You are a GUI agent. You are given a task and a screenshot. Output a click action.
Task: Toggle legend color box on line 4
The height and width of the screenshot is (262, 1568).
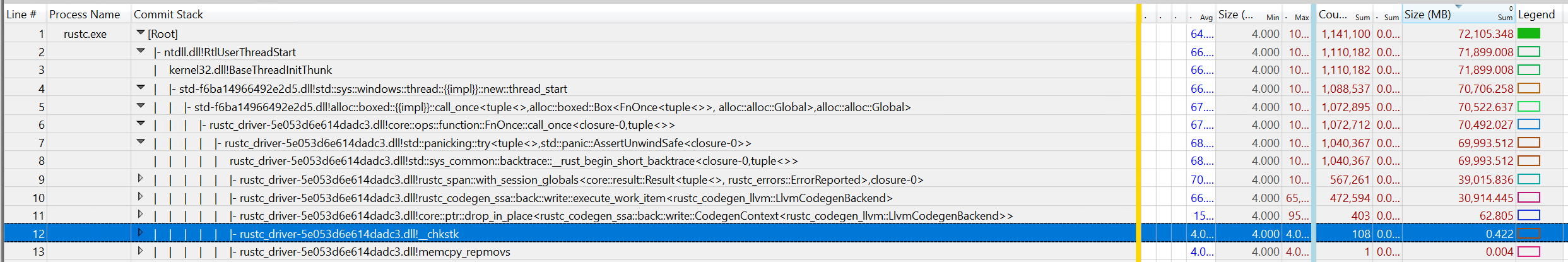[1528, 88]
